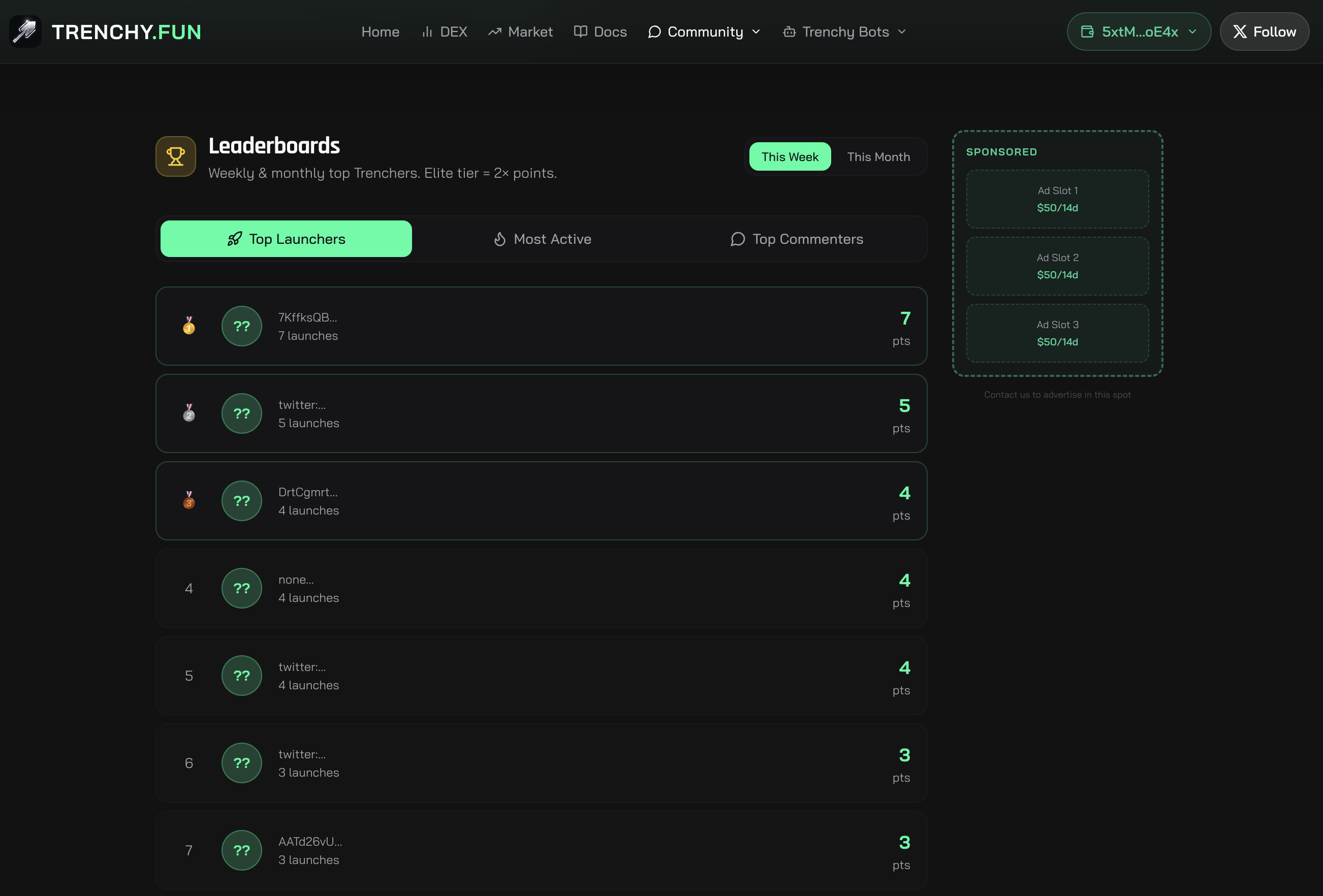Click the X logo in Follow button
The image size is (1323, 896).
(x=1240, y=32)
